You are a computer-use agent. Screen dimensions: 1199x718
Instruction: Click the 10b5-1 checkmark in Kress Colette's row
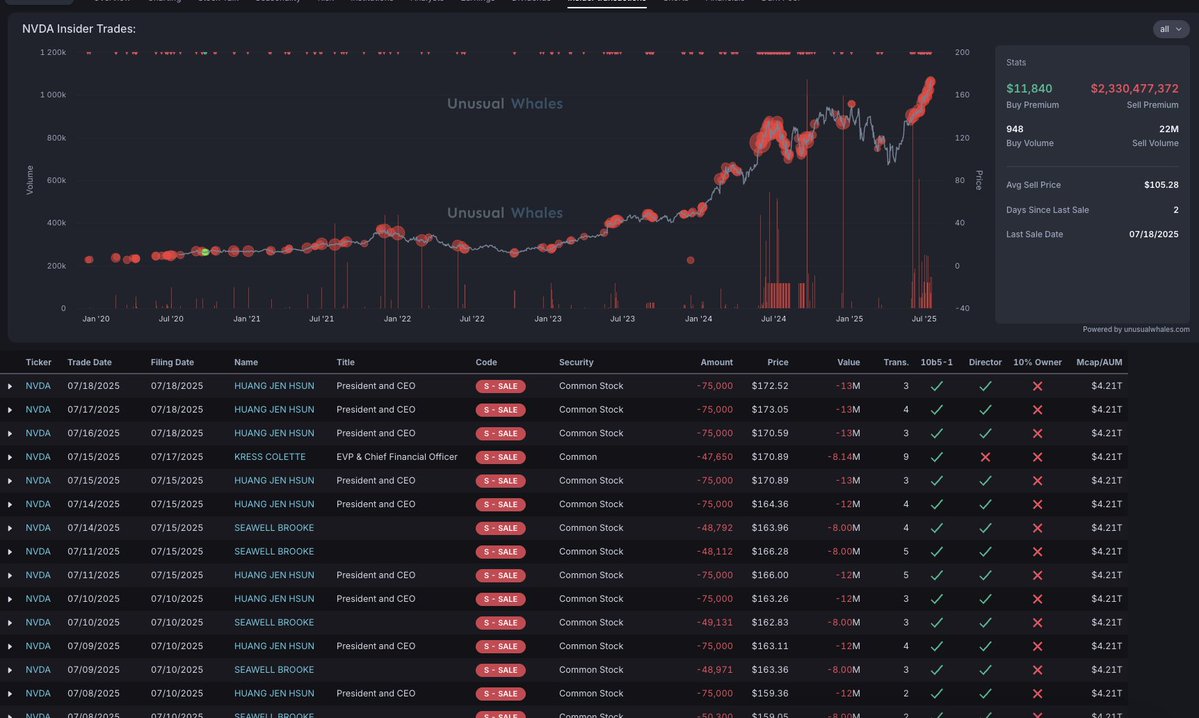coord(936,457)
